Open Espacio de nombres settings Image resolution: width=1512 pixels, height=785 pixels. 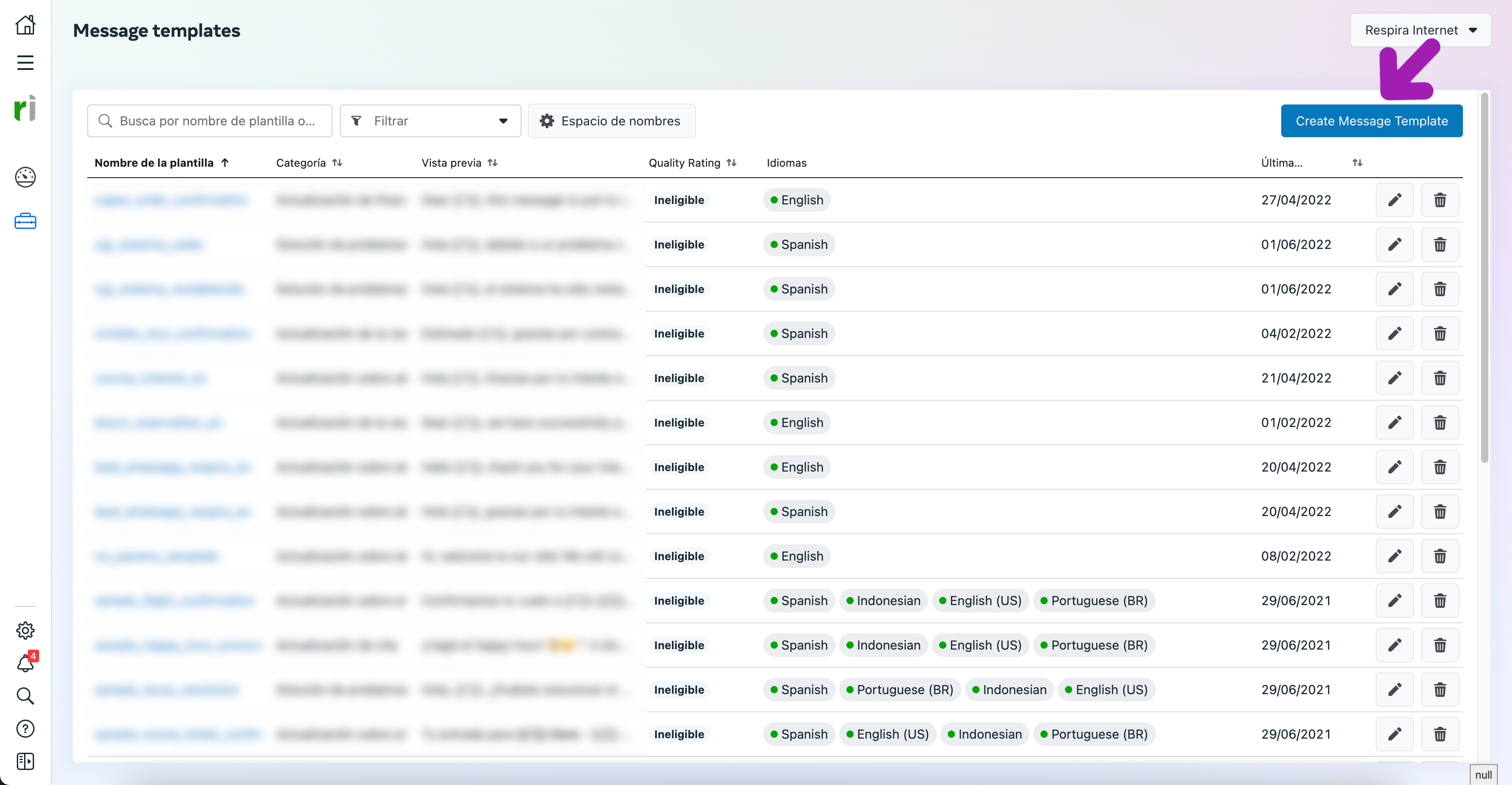(612, 121)
